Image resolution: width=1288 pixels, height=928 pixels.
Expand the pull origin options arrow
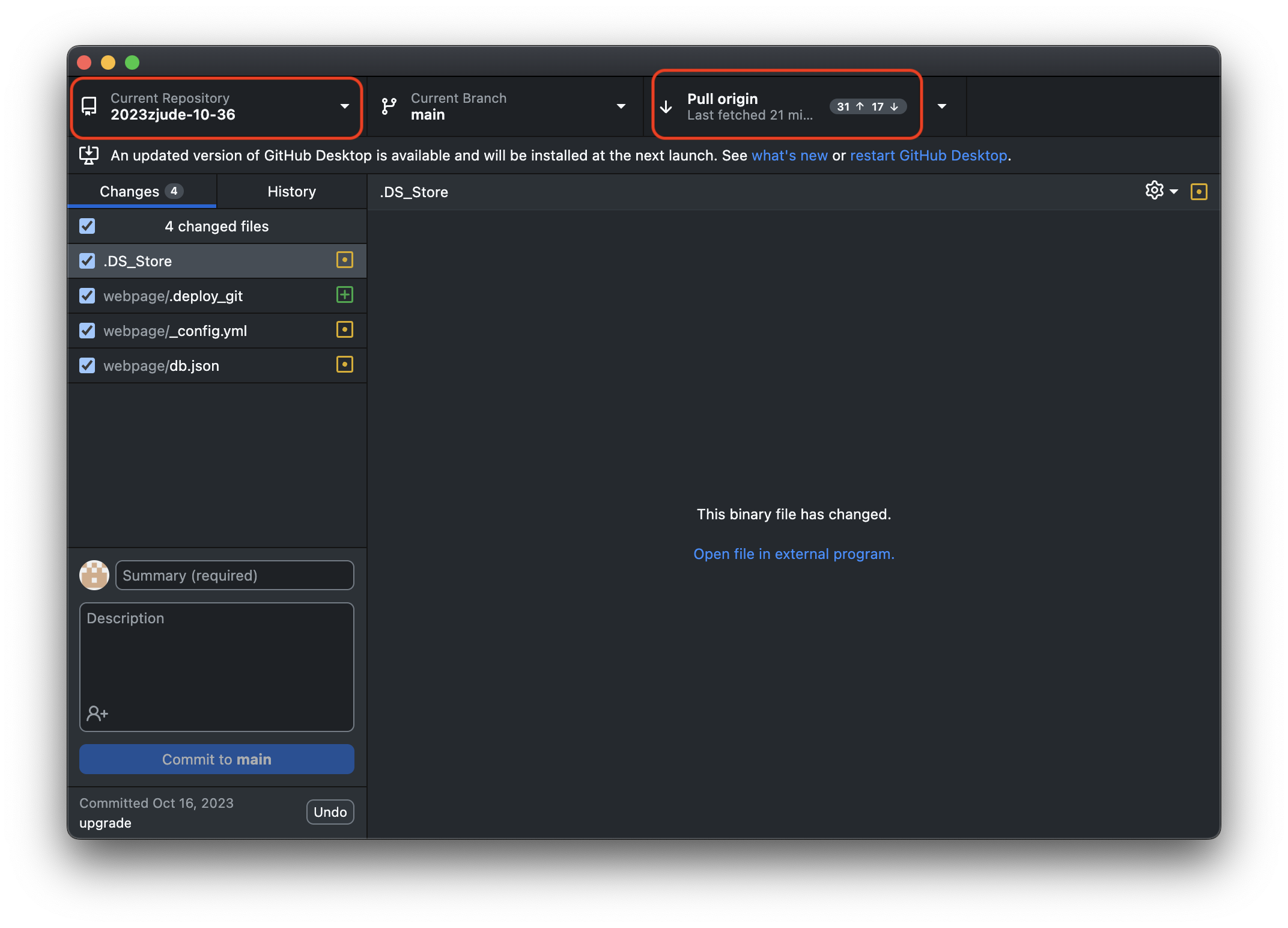[942, 107]
